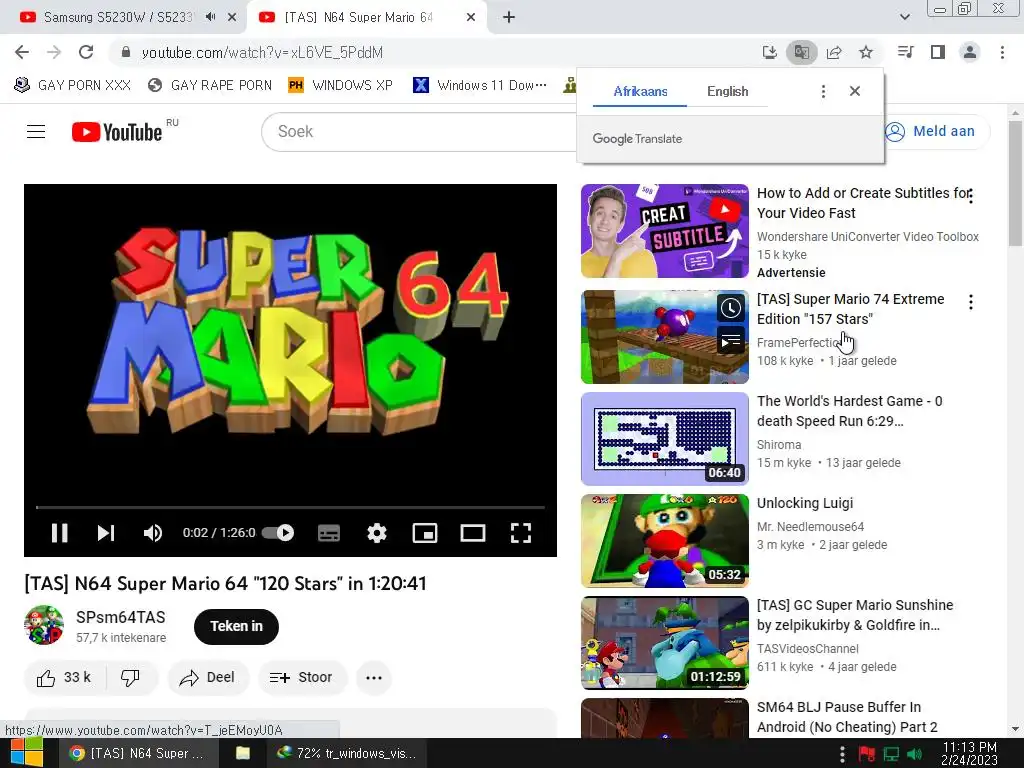Like the video with 33 k likes
1024x768 pixels.
(x=63, y=677)
